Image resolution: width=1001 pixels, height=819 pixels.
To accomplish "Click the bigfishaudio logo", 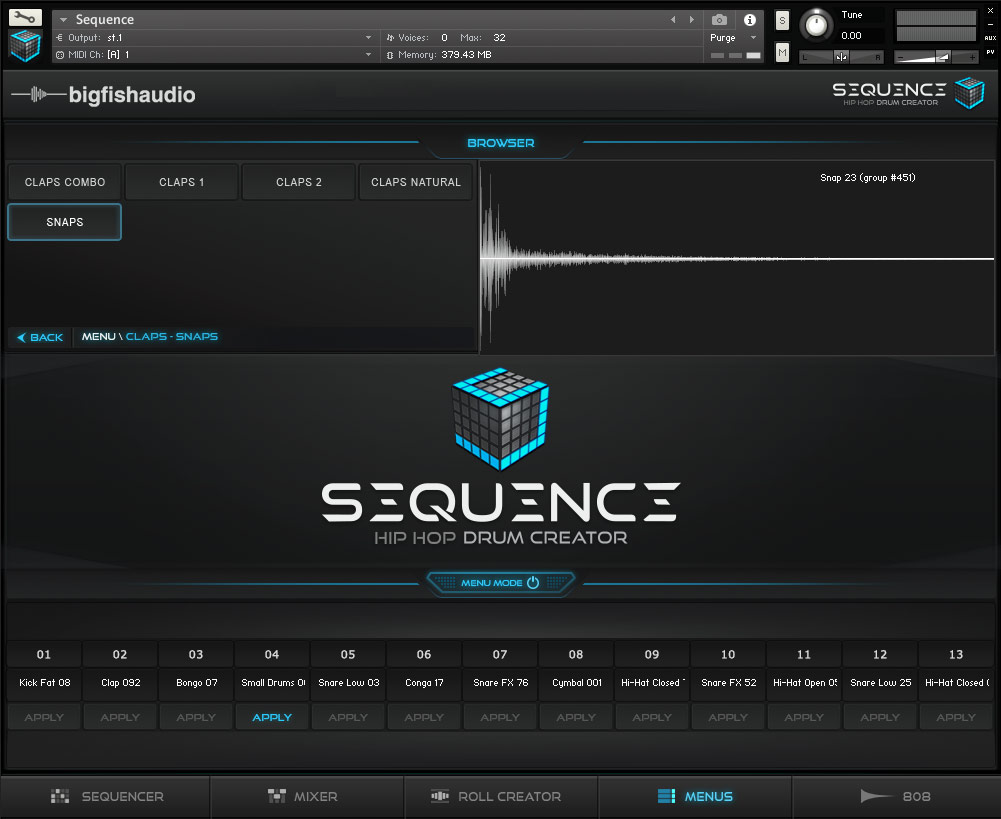I will pyautogui.click(x=103, y=94).
